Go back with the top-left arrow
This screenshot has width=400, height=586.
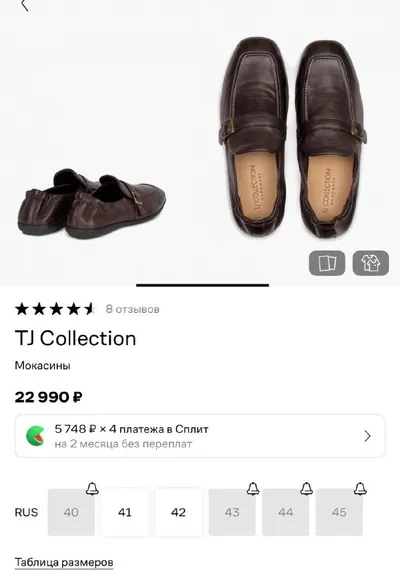[25, 5]
